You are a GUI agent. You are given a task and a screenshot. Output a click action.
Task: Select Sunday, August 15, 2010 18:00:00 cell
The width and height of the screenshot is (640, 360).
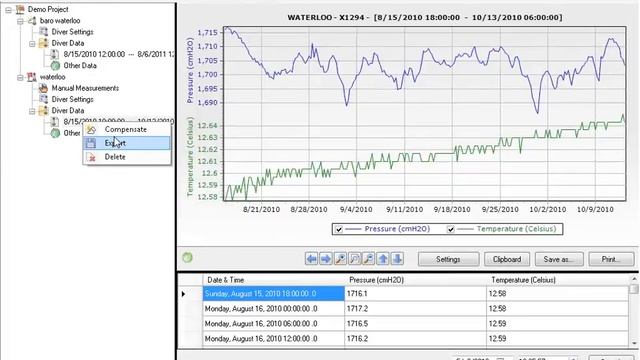point(274,293)
